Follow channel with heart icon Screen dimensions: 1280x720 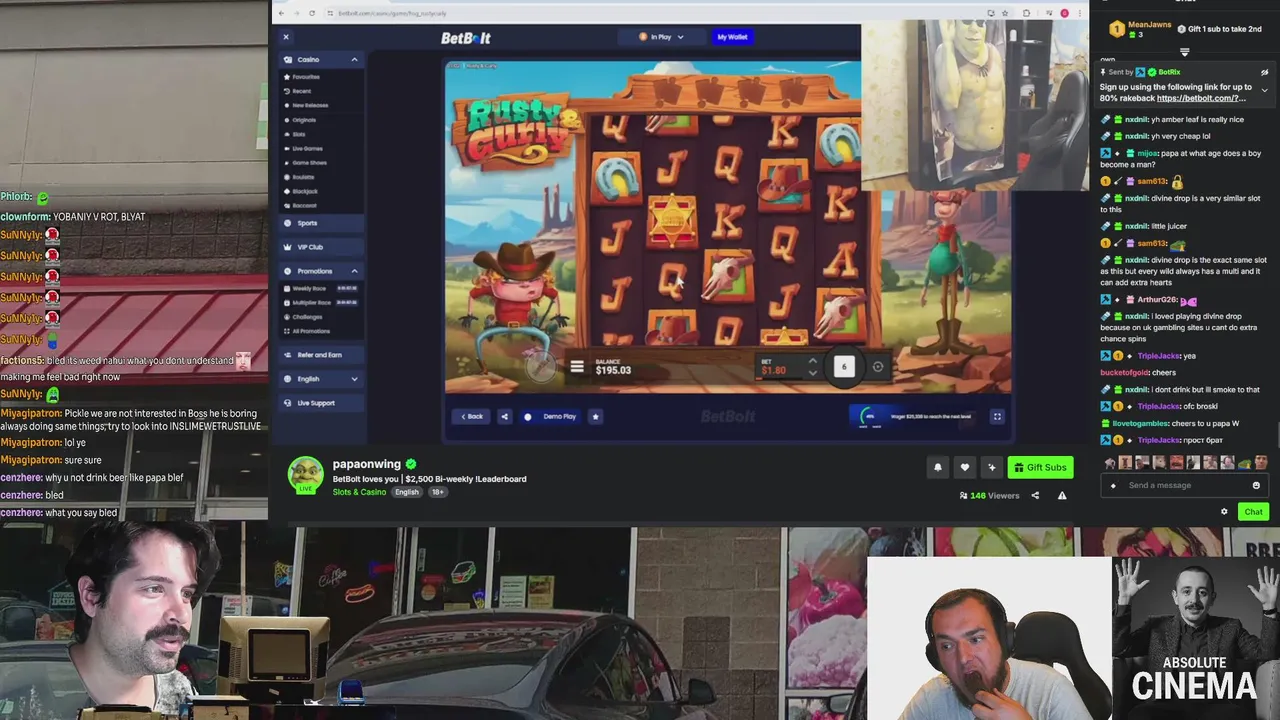[965, 467]
